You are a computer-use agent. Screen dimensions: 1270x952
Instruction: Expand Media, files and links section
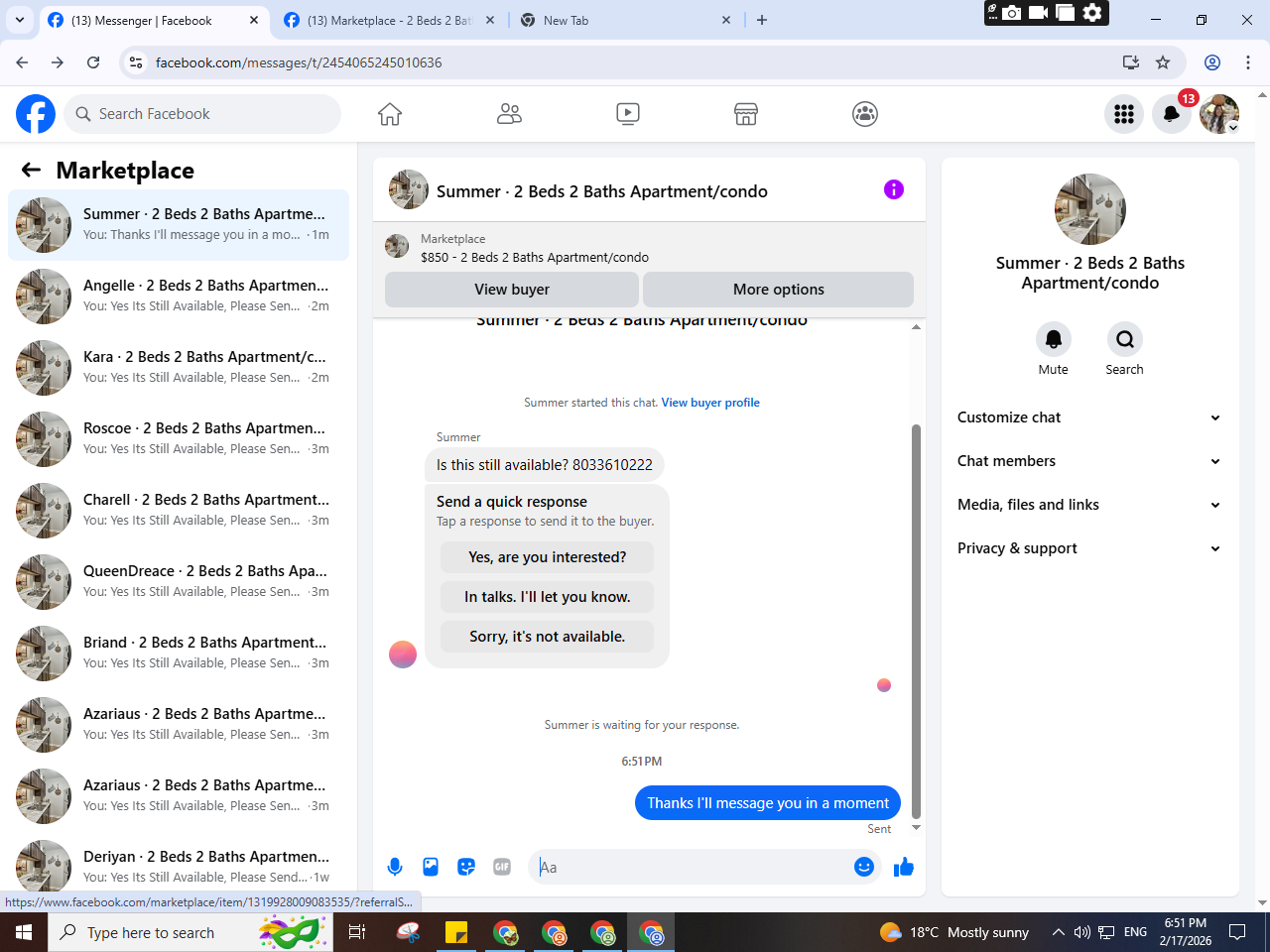(x=1089, y=505)
